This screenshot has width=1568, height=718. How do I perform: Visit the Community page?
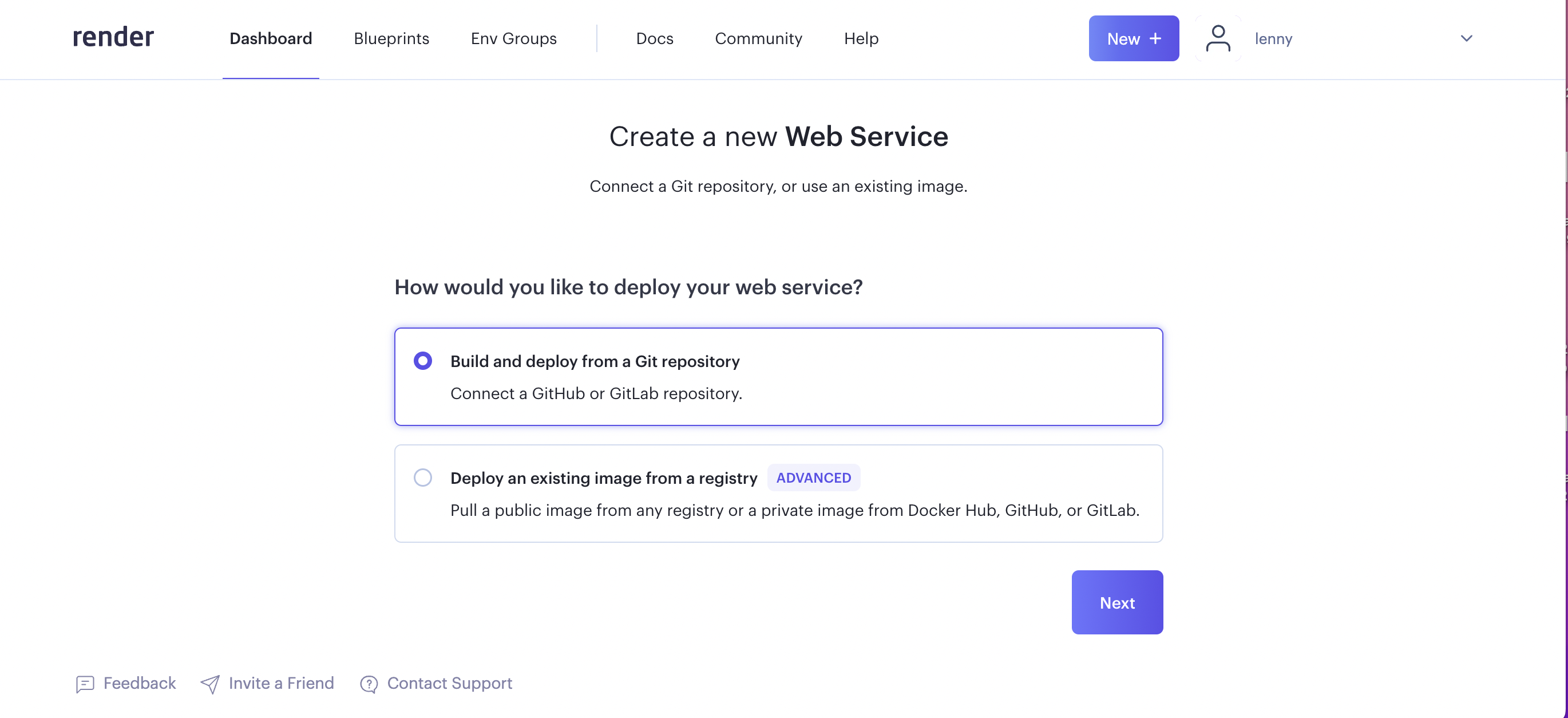(758, 38)
